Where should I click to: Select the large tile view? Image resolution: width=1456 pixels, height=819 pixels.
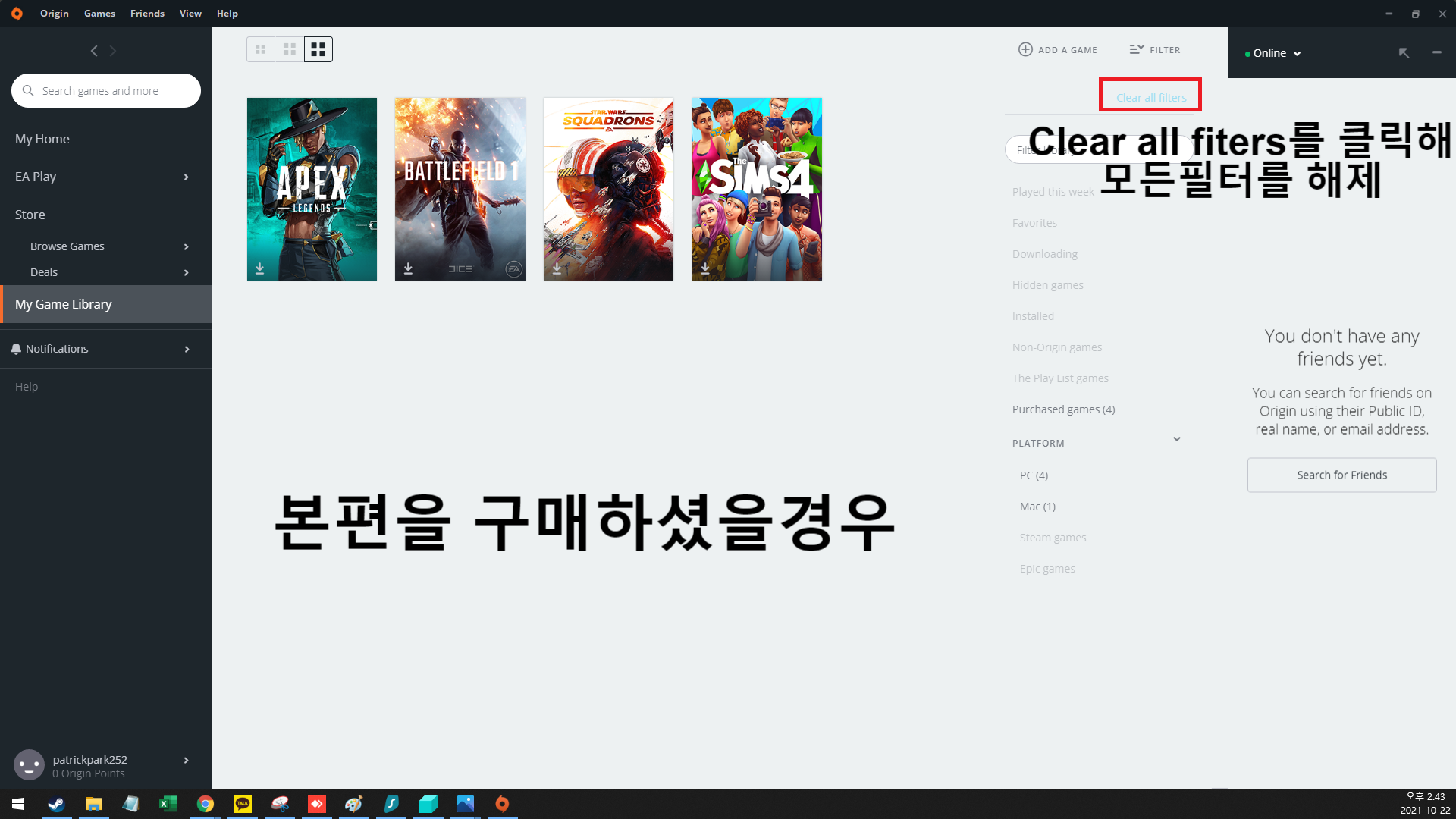pyautogui.click(x=318, y=49)
